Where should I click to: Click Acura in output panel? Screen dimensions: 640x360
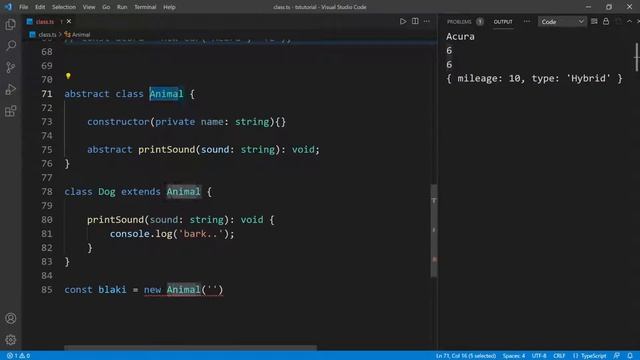[460, 37]
